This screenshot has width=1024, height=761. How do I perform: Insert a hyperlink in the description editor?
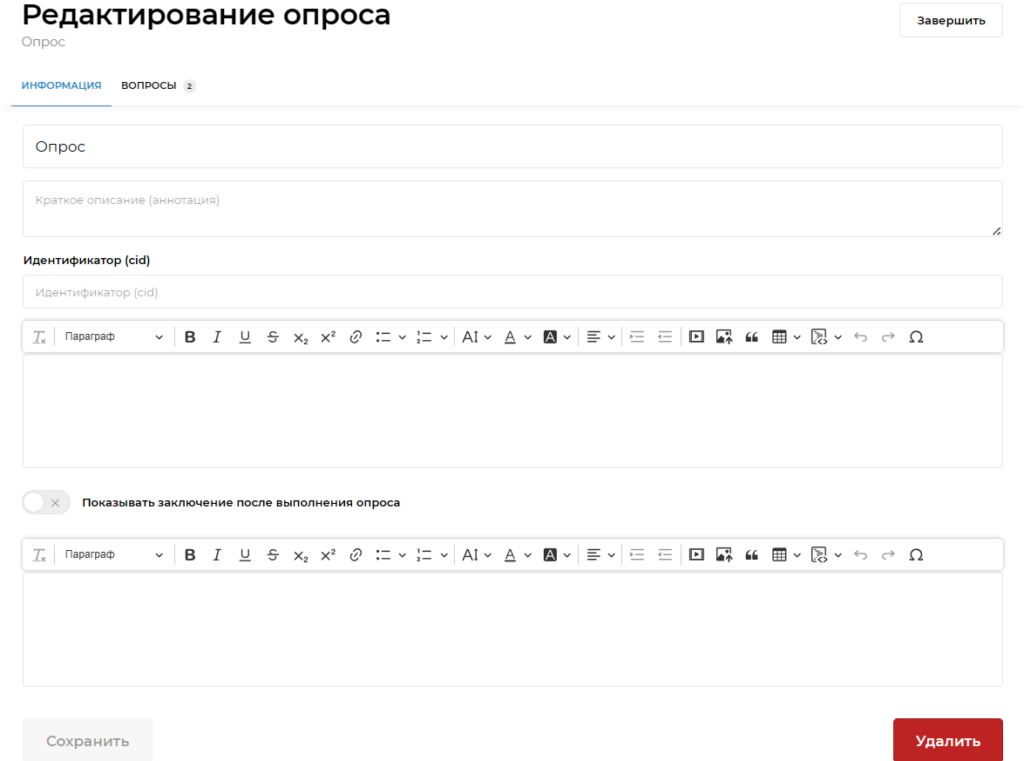point(355,337)
